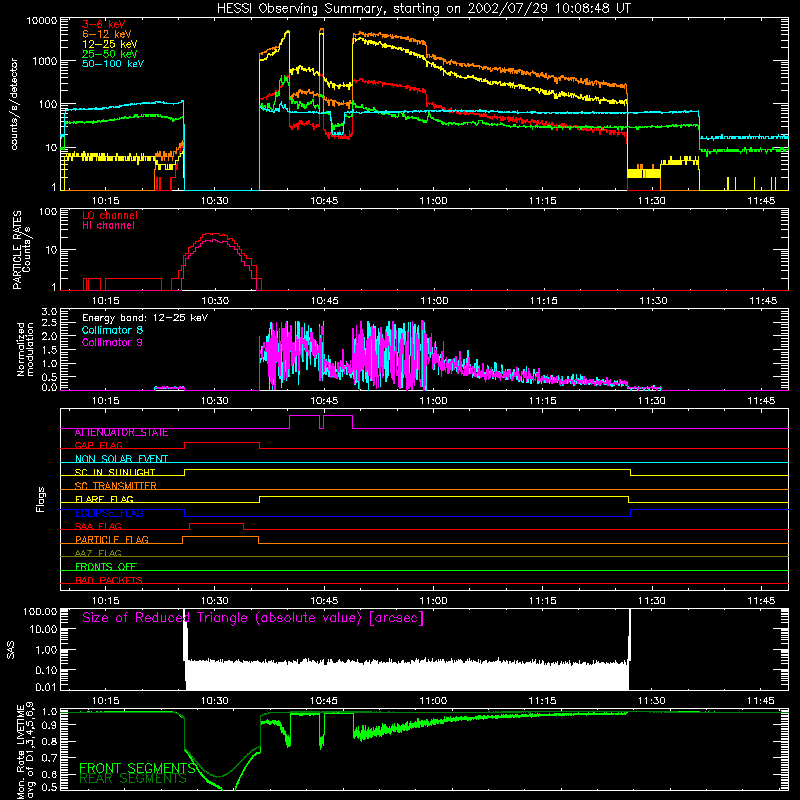Click the 10:30 time tick under the particle rates plot

coord(215,301)
